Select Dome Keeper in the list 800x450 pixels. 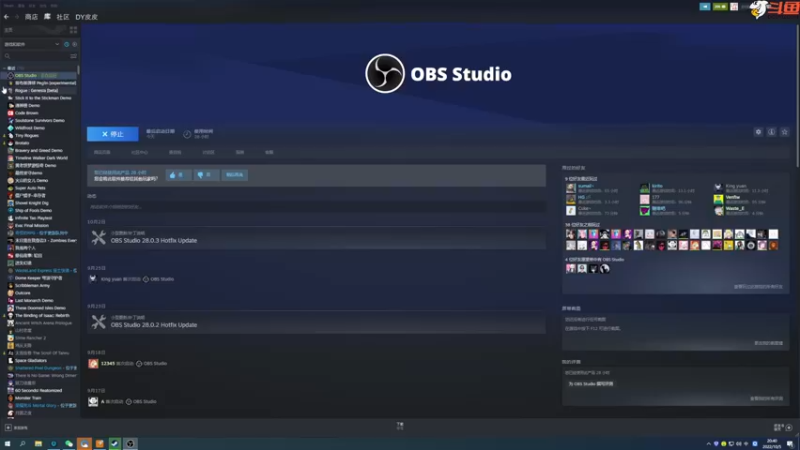click(x=40, y=278)
